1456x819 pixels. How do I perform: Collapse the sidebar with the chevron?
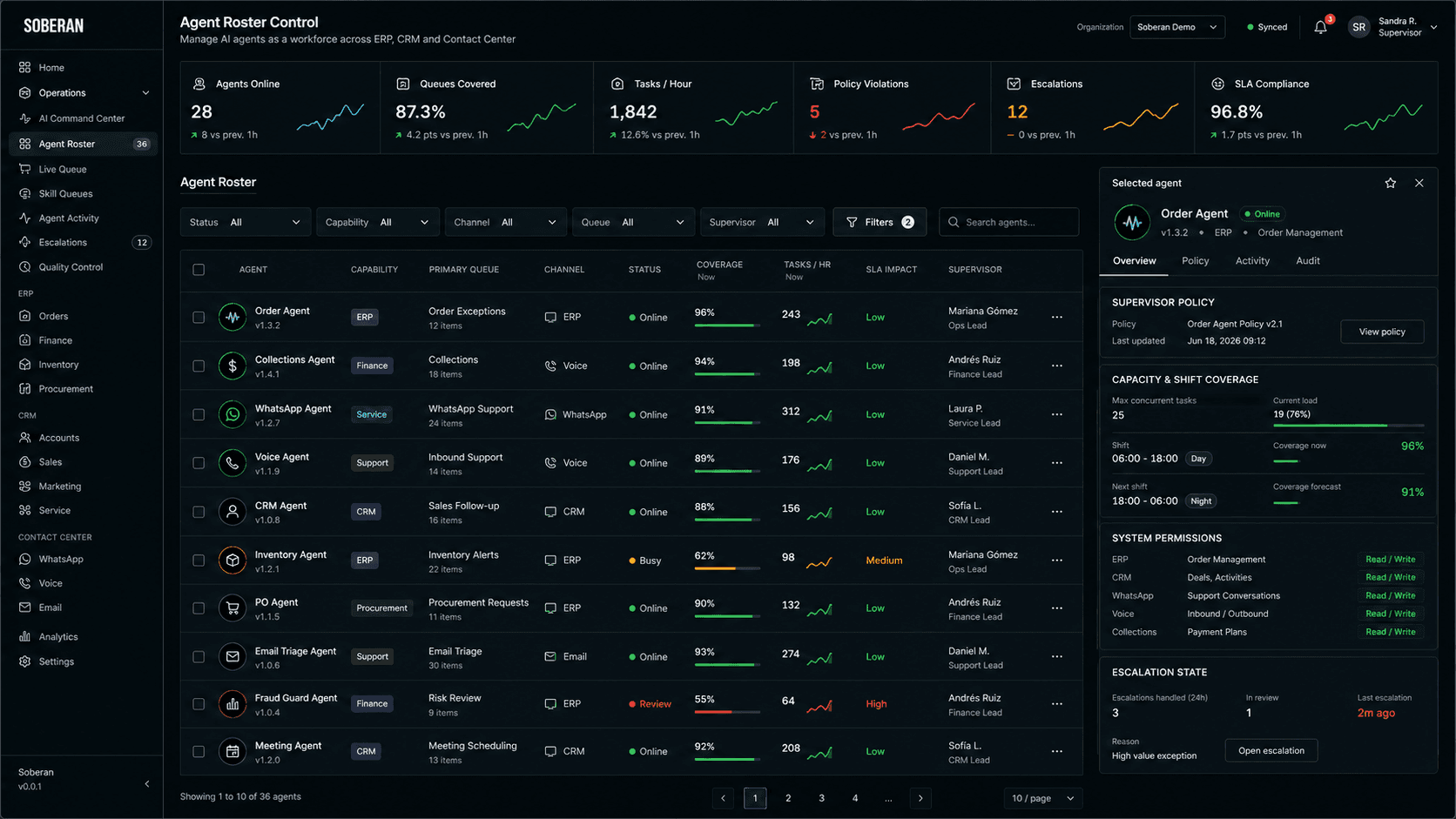click(146, 783)
